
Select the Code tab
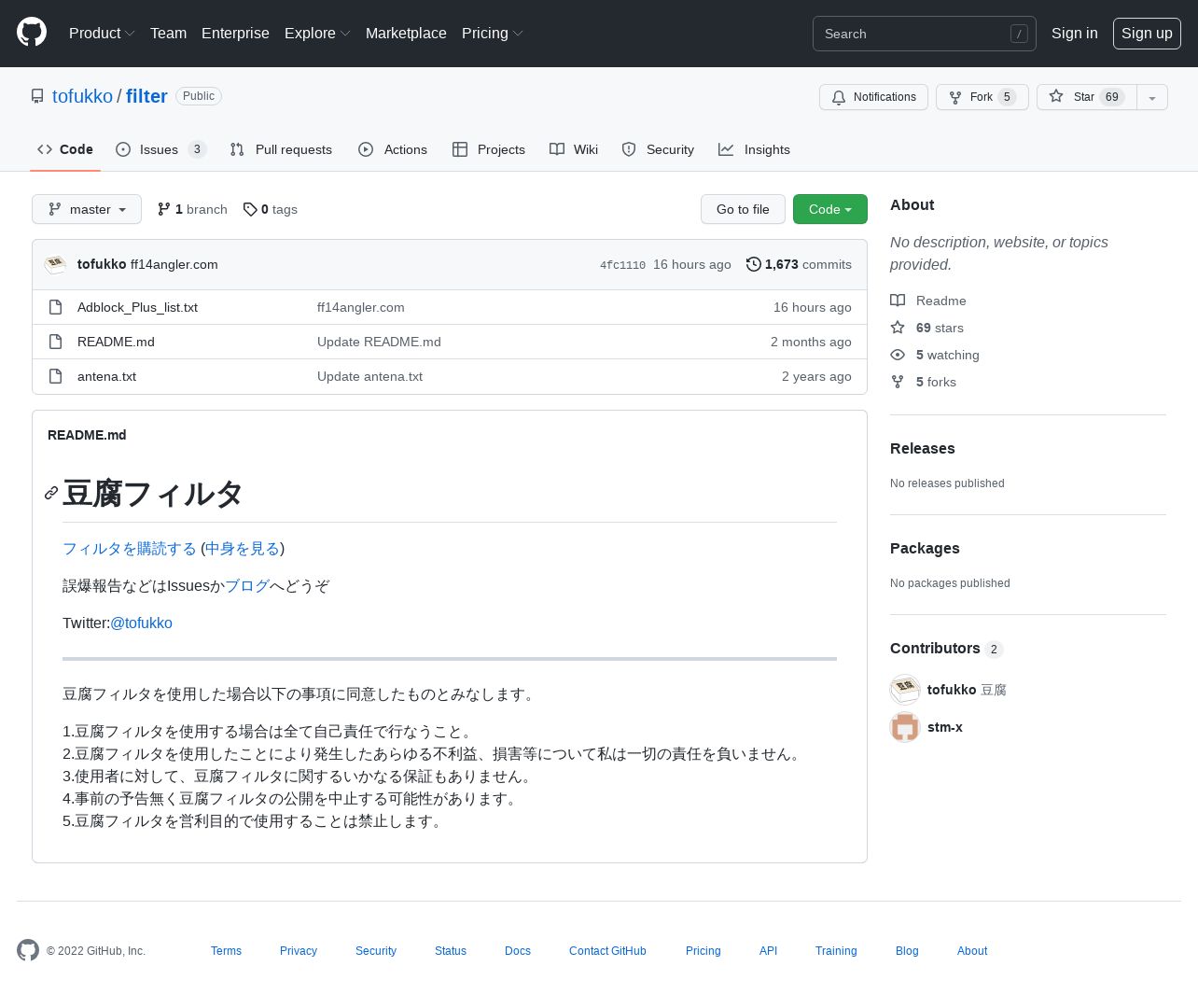tap(65, 149)
